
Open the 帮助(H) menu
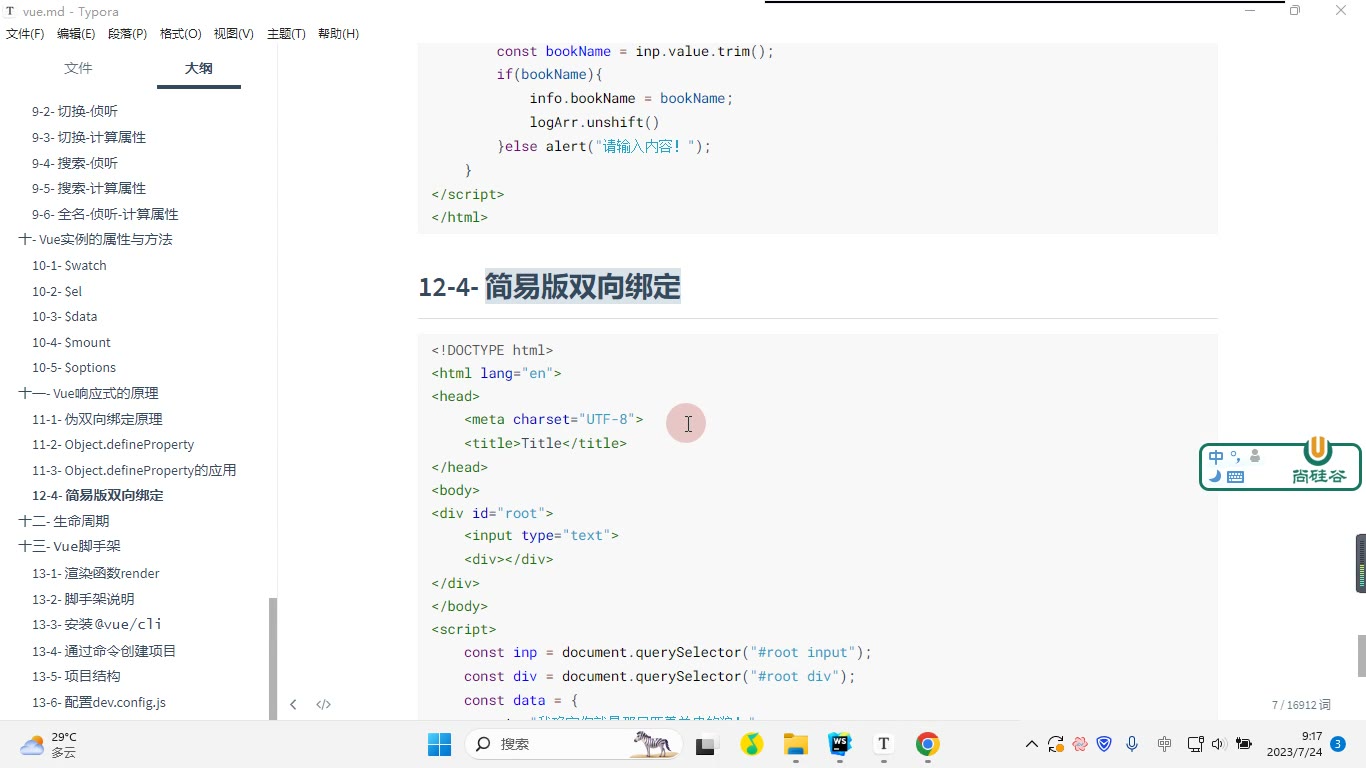point(338,34)
